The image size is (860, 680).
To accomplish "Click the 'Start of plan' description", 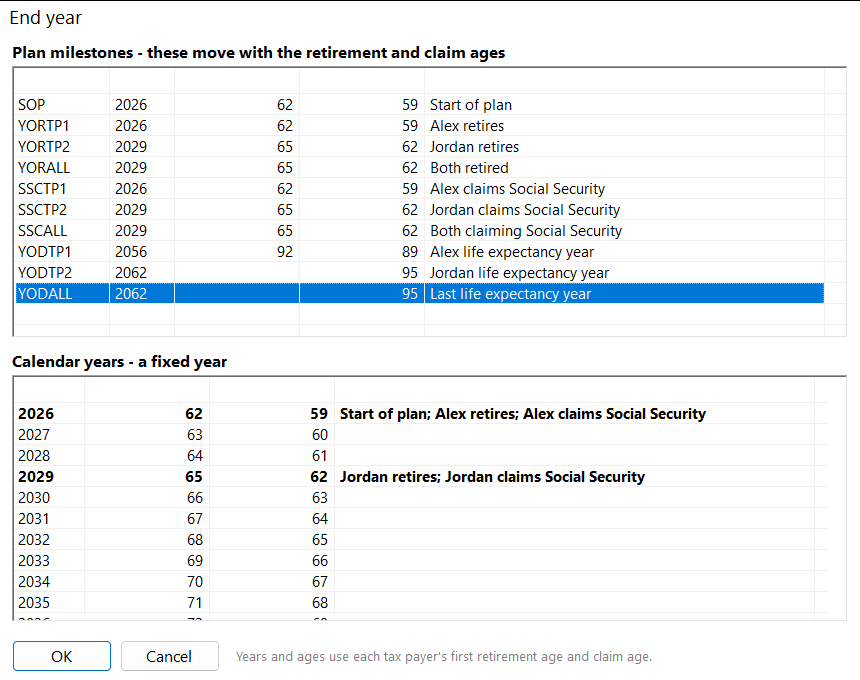I will click(471, 105).
